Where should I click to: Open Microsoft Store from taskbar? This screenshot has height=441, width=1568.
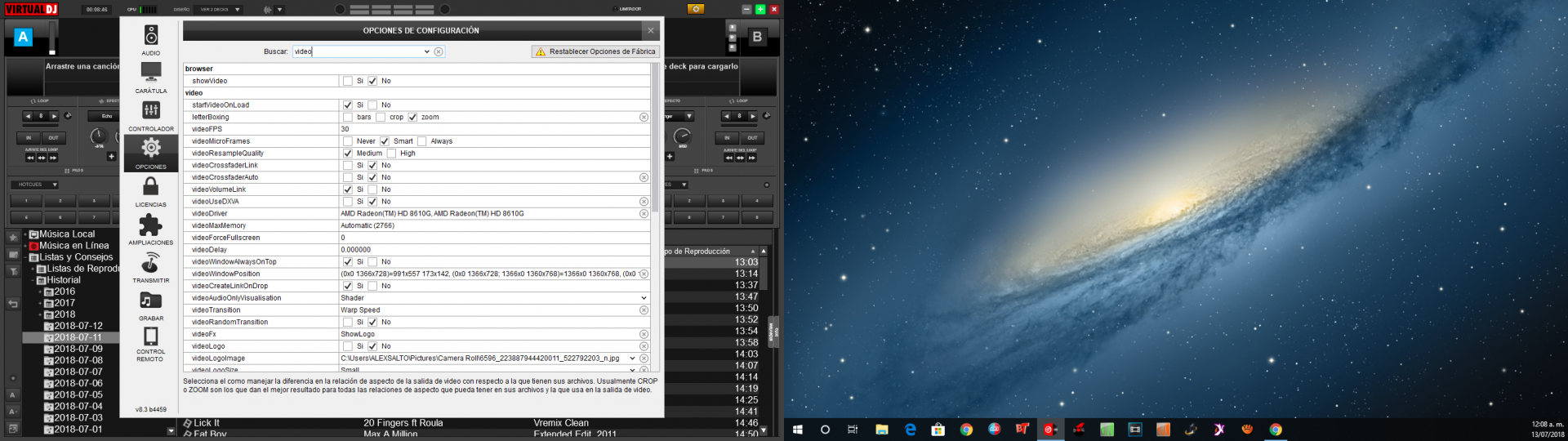point(938,430)
